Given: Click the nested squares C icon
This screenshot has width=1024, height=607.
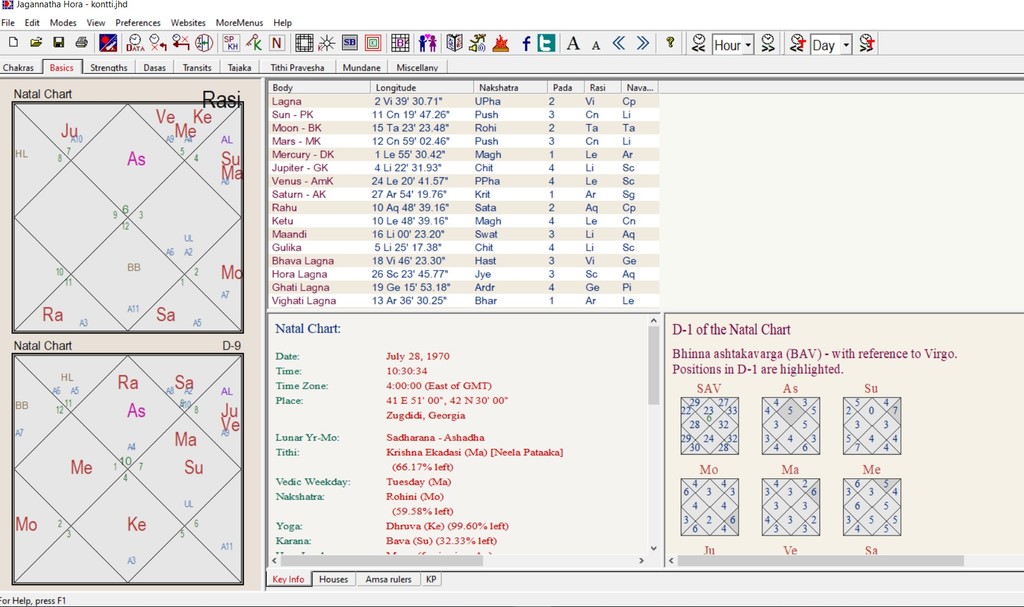Looking at the screenshot, I should pos(373,43).
